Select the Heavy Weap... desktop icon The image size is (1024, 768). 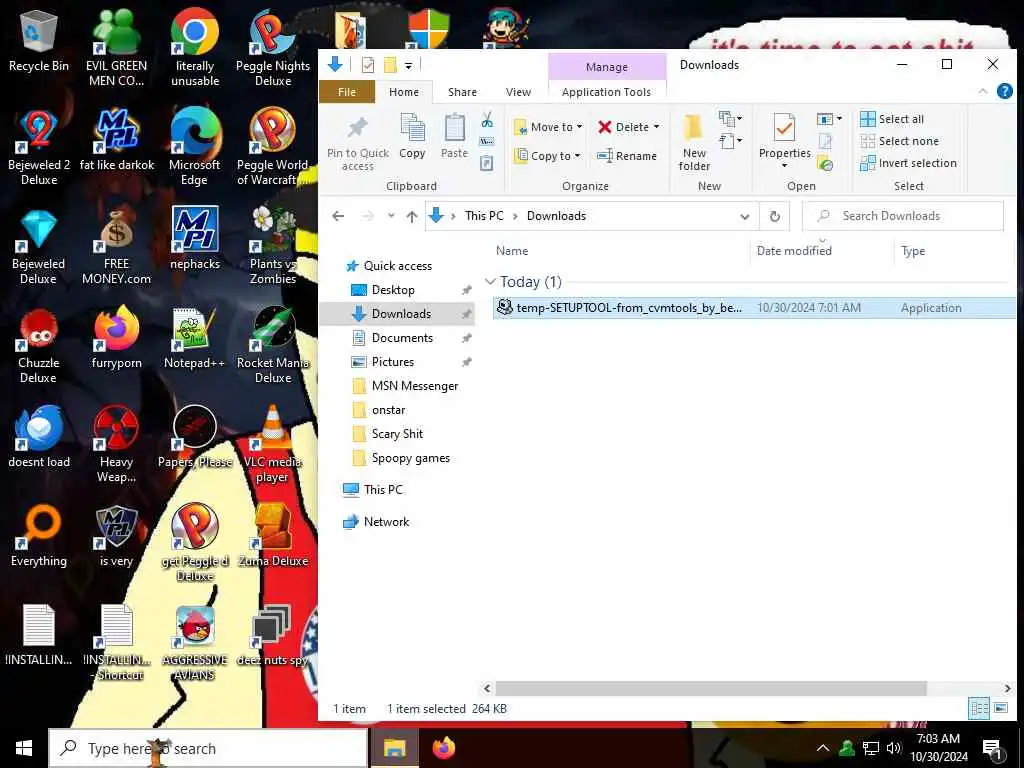[116, 445]
